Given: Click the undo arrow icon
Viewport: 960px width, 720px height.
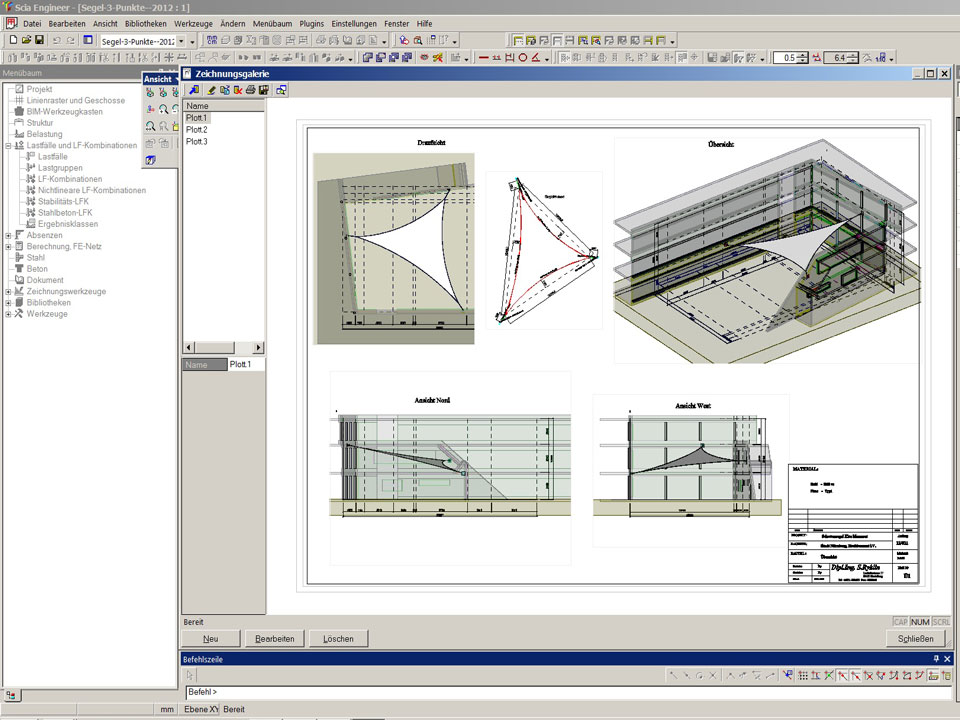Looking at the screenshot, I should 57,40.
